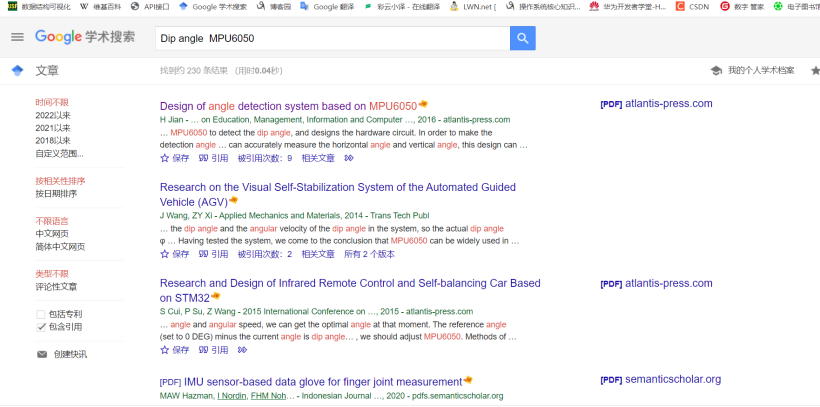820x407 pixels.
Task: Open the LWN.net bookmark
Action: [473, 7]
